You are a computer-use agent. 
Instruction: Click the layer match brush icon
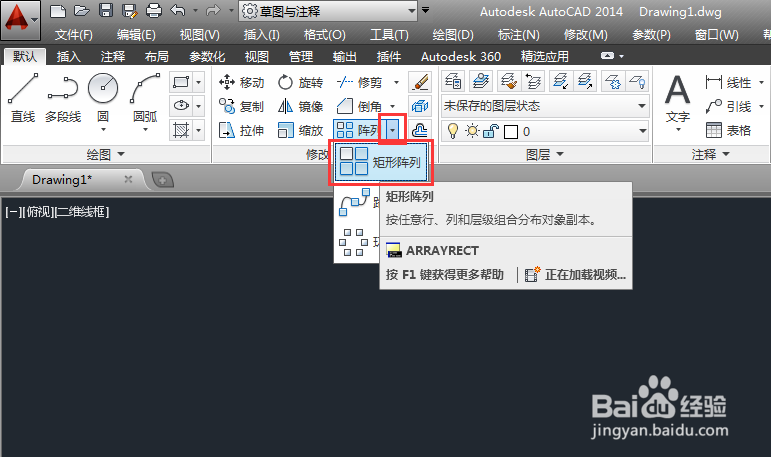508,81
